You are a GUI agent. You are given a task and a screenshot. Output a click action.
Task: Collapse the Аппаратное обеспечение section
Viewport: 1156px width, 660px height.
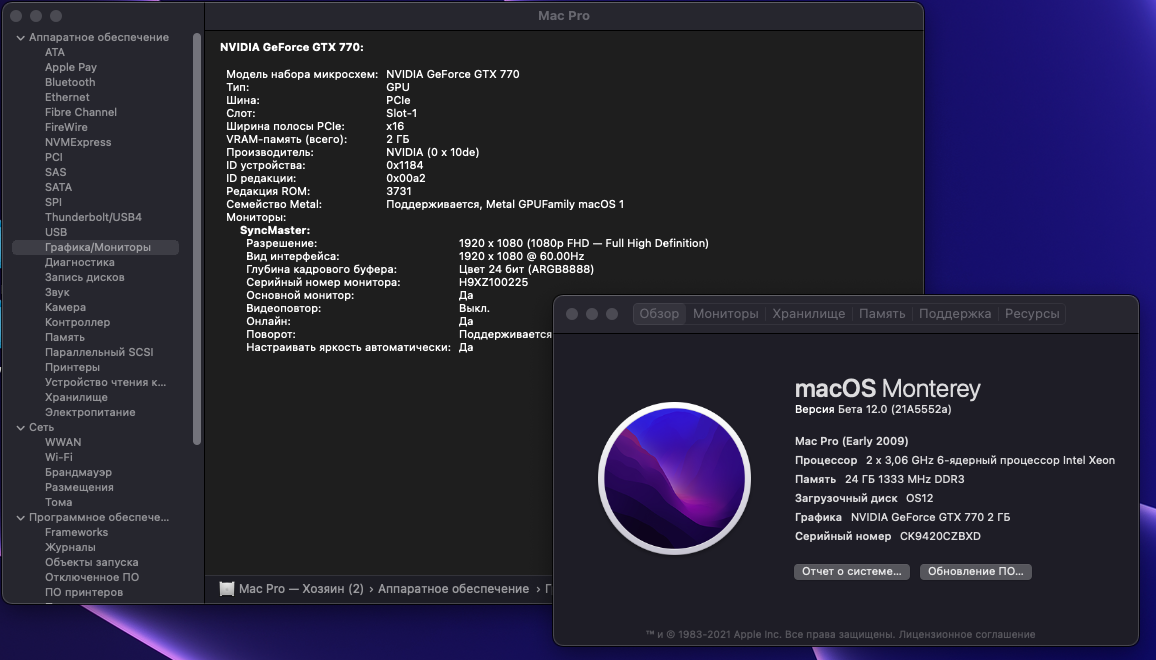tap(21, 38)
